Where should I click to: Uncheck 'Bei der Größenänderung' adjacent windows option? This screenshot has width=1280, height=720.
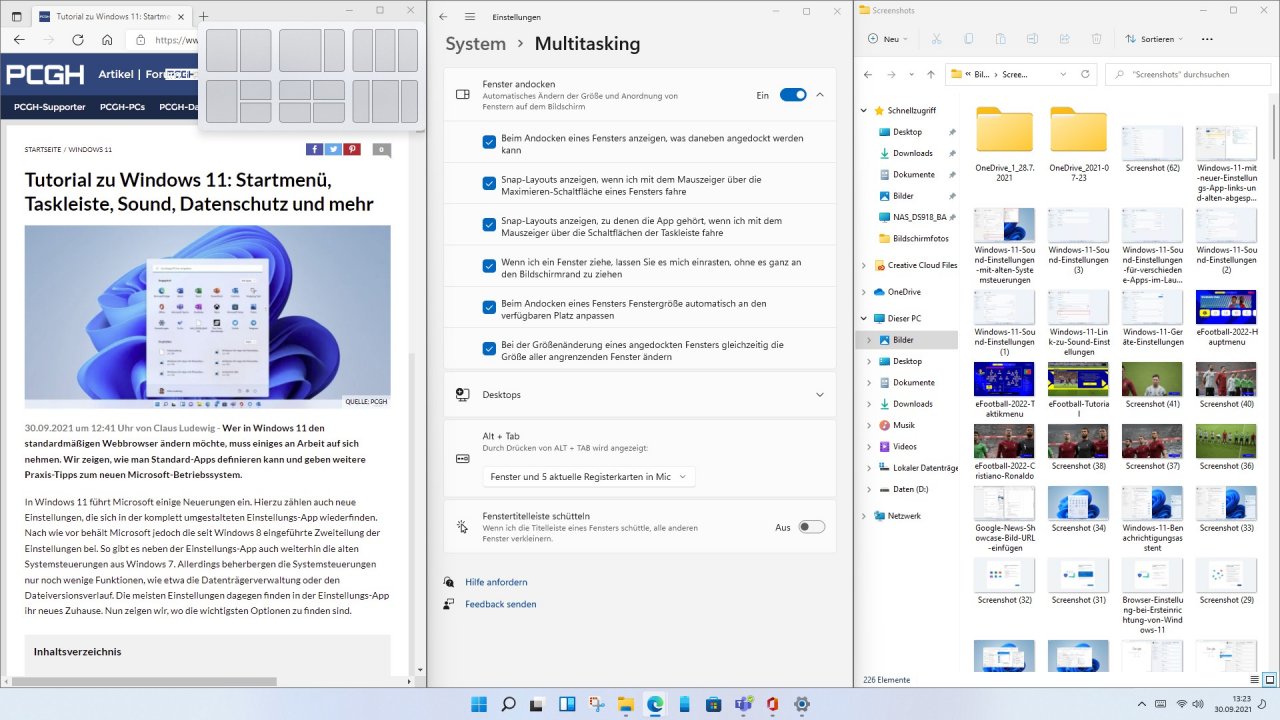pos(489,349)
